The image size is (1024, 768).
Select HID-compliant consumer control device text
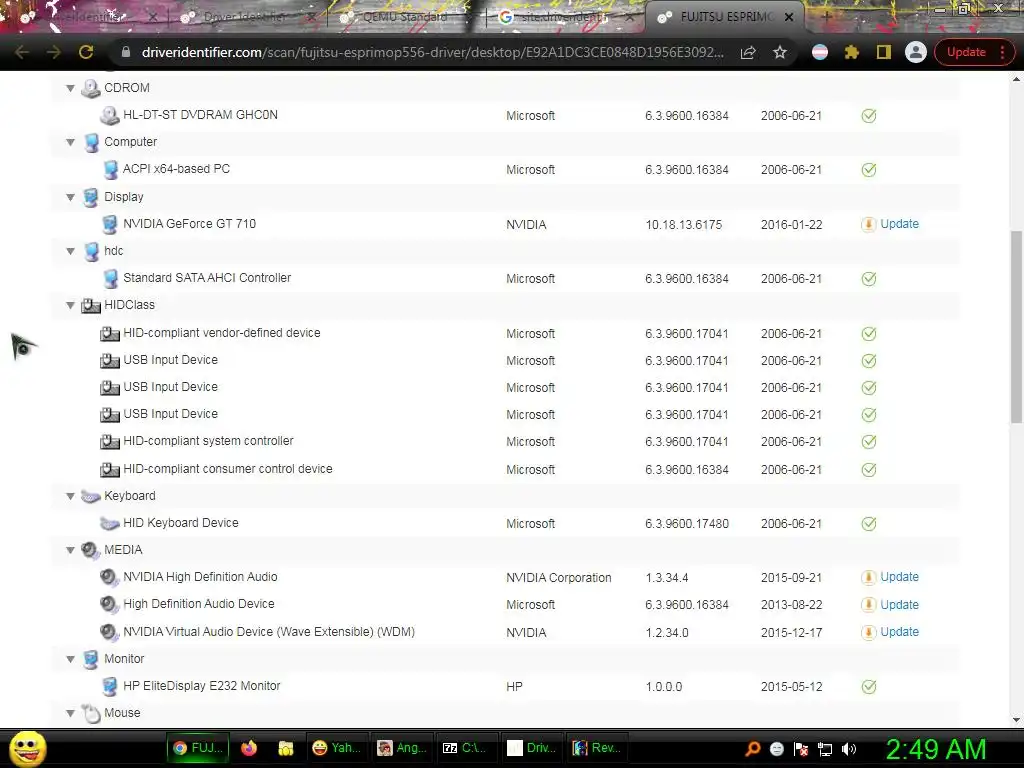[228, 469]
